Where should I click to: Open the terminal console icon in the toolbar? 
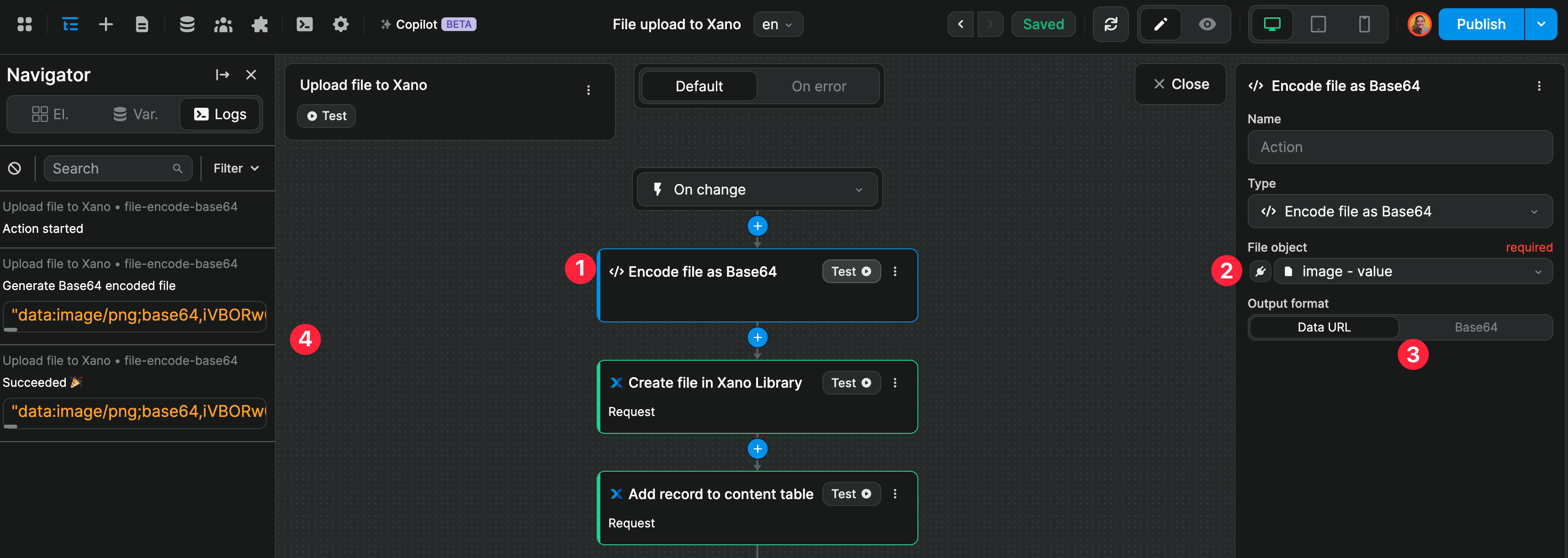coord(304,24)
